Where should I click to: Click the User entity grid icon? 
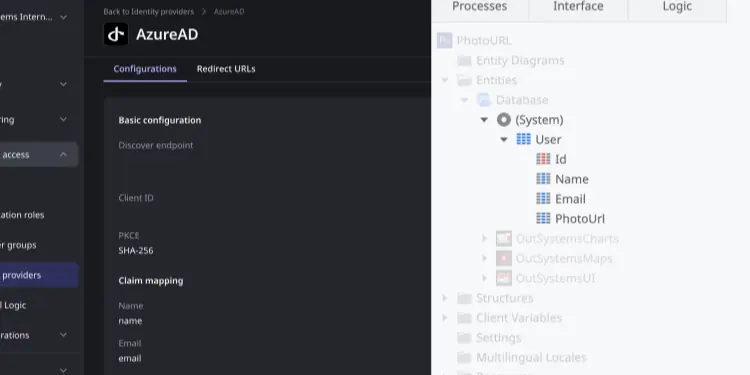(x=524, y=139)
